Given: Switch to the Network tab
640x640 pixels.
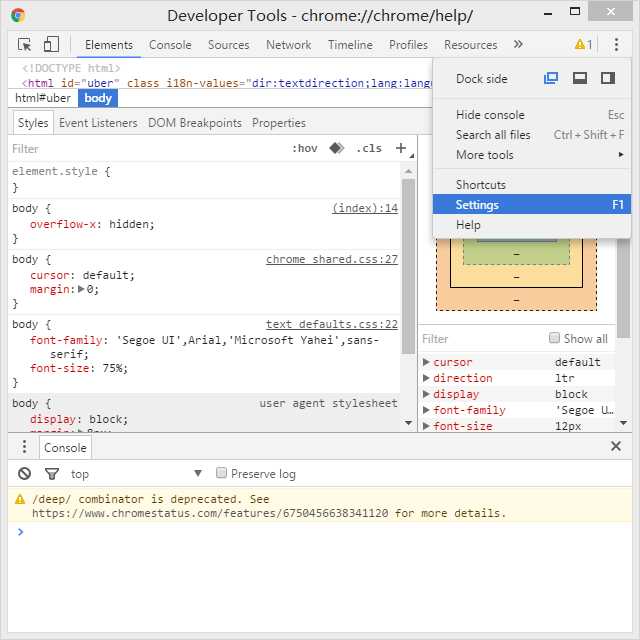Looking at the screenshot, I should coord(289,44).
